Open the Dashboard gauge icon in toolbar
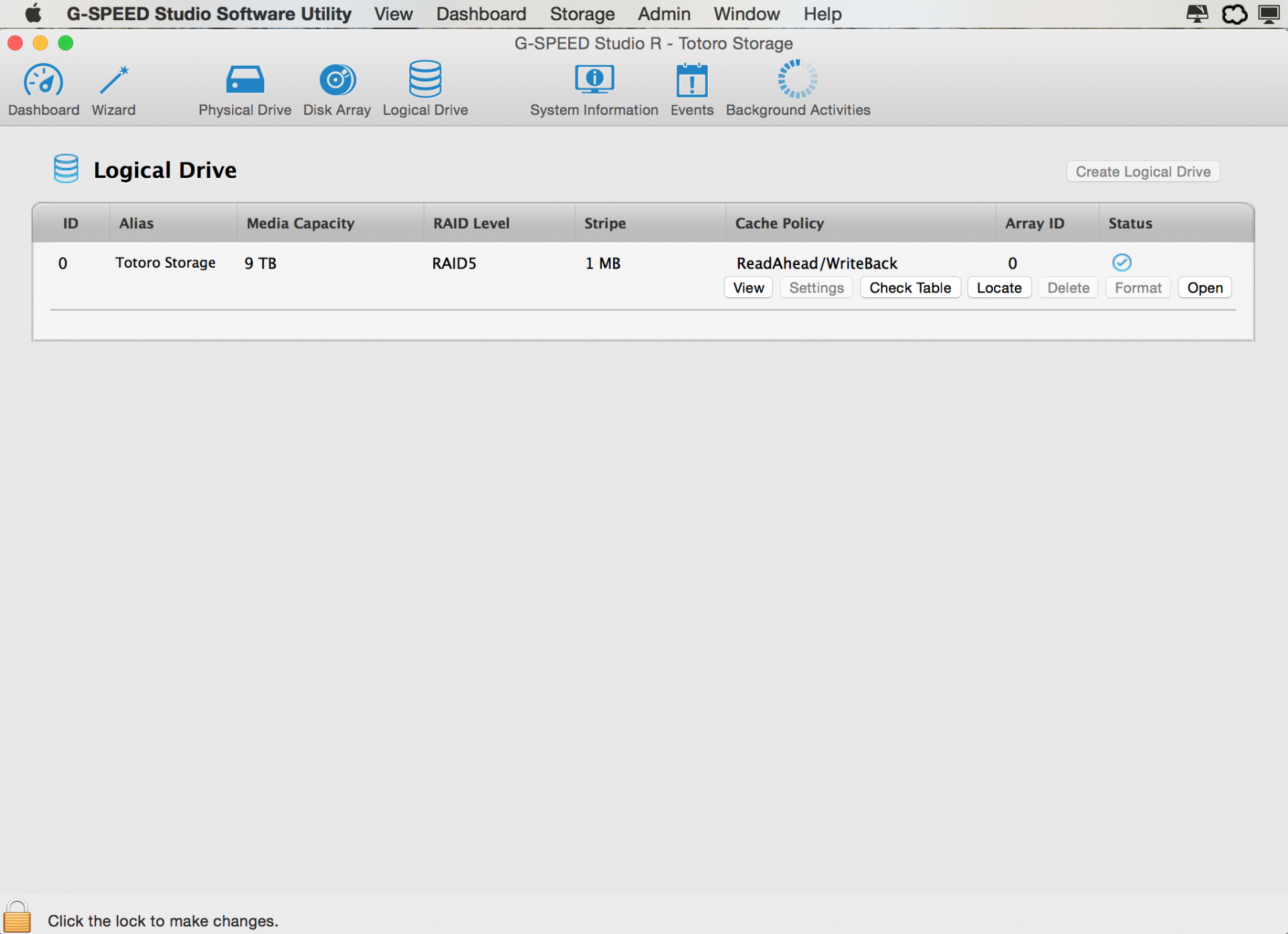This screenshot has height=934, width=1288. (44, 82)
